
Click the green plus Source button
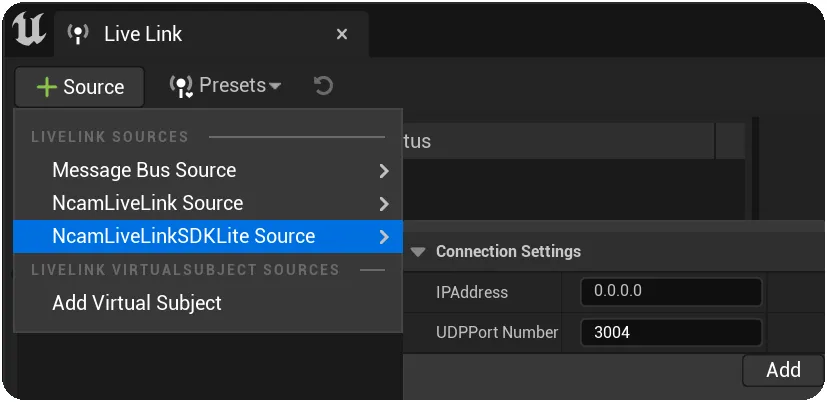point(80,87)
